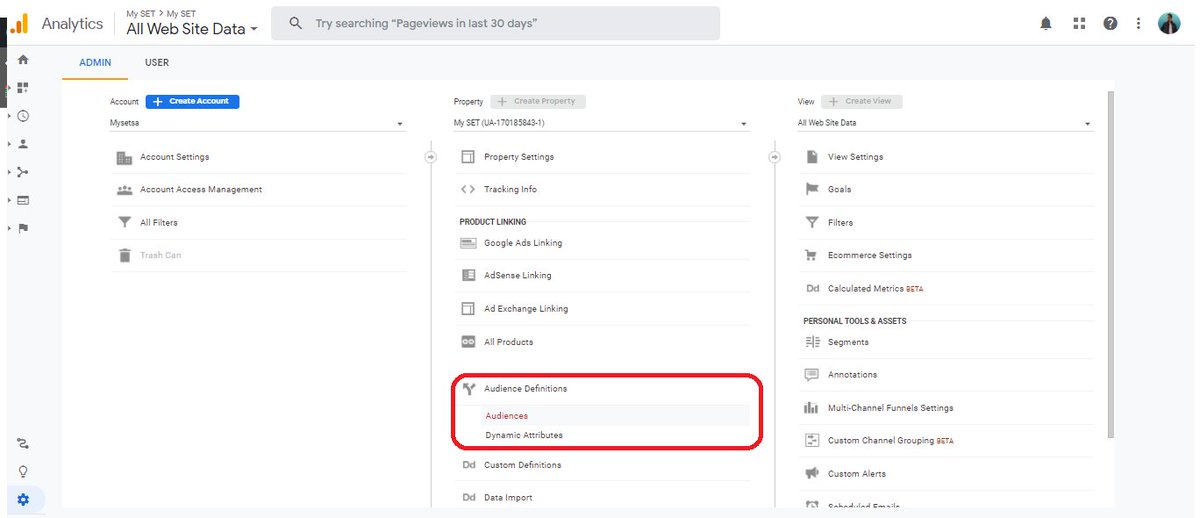Open Acquisition icon in sidebar
The width and height of the screenshot is (1200, 518).
[x=23, y=172]
